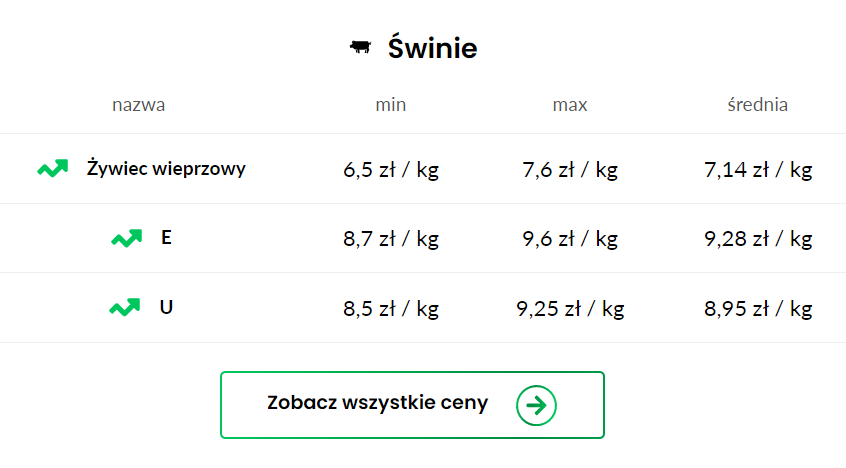Click the średnia column header

[x=758, y=104]
